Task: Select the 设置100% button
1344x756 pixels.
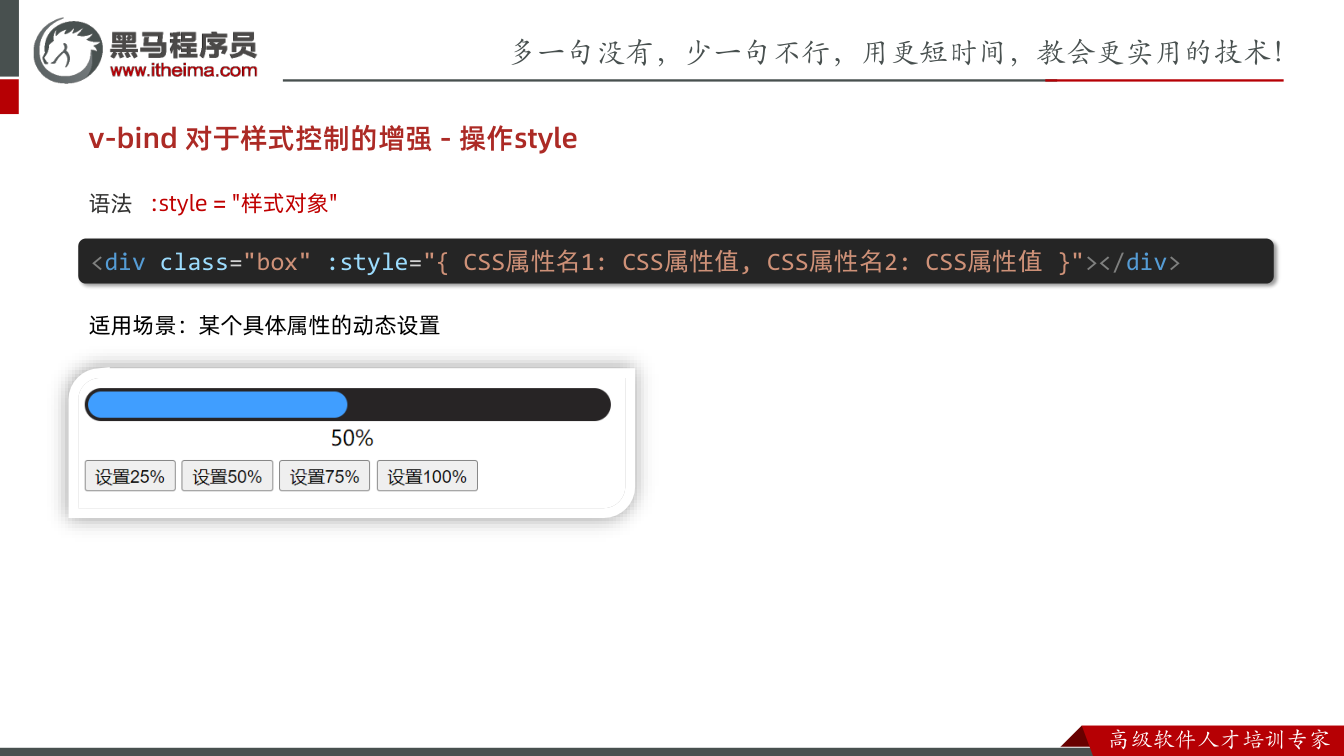Action: pos(427,476)
